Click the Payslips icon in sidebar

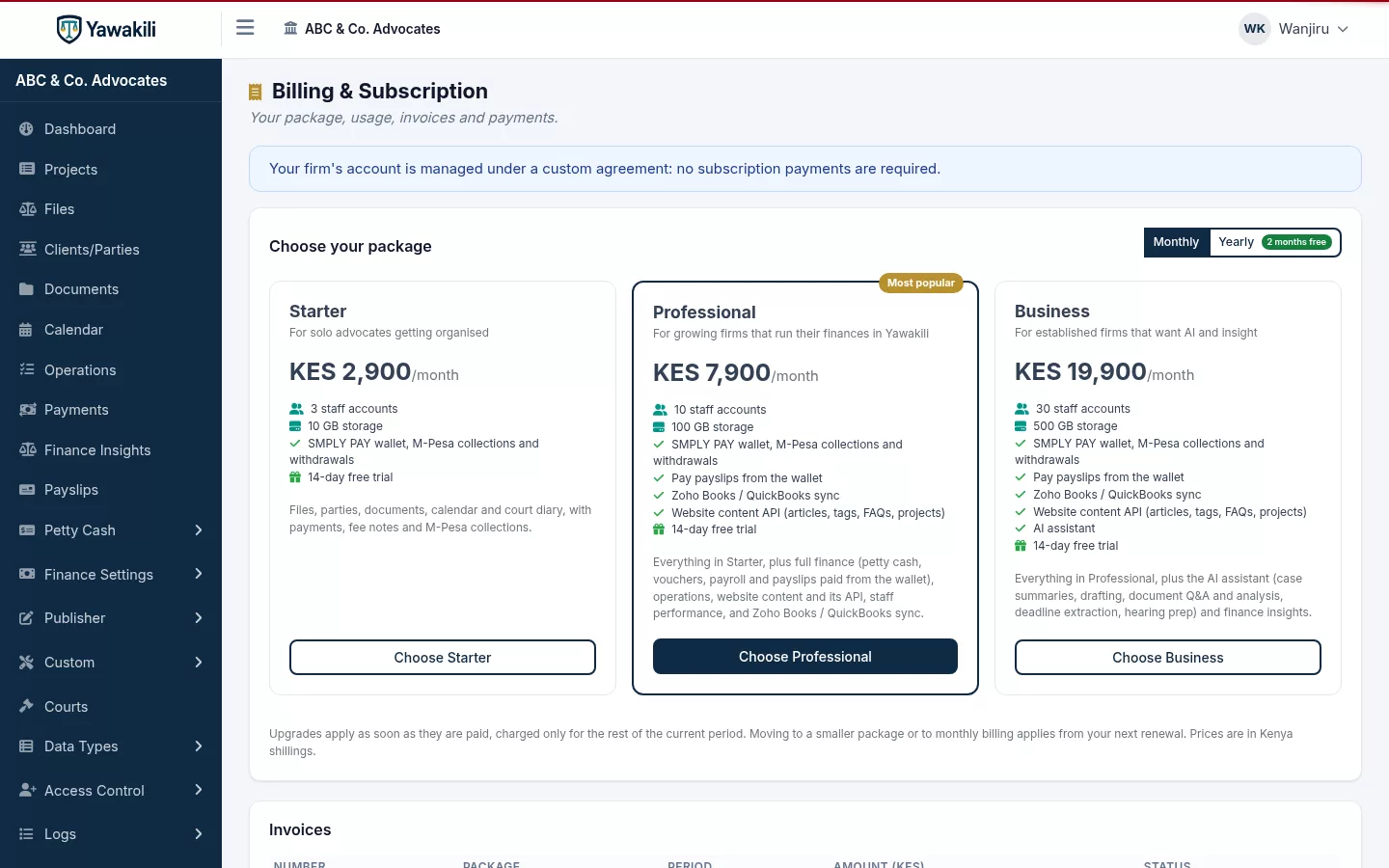[27, 490]
